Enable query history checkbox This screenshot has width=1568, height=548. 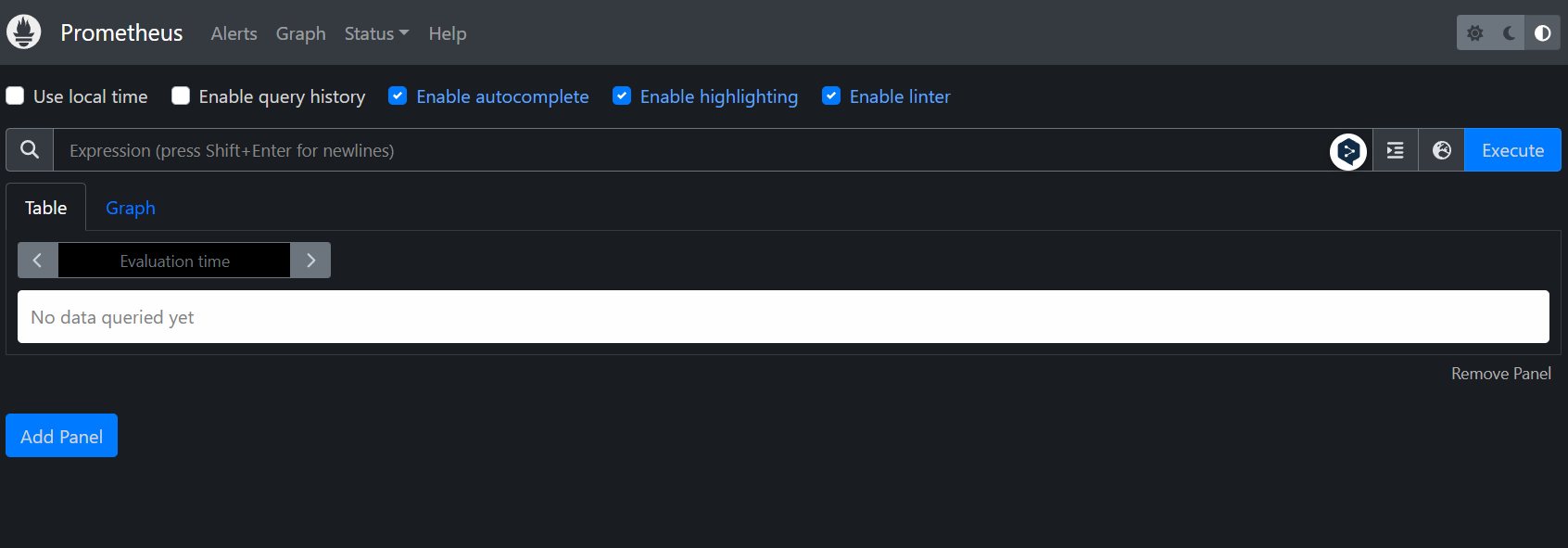pyautogui.click(x=181, y=96)
